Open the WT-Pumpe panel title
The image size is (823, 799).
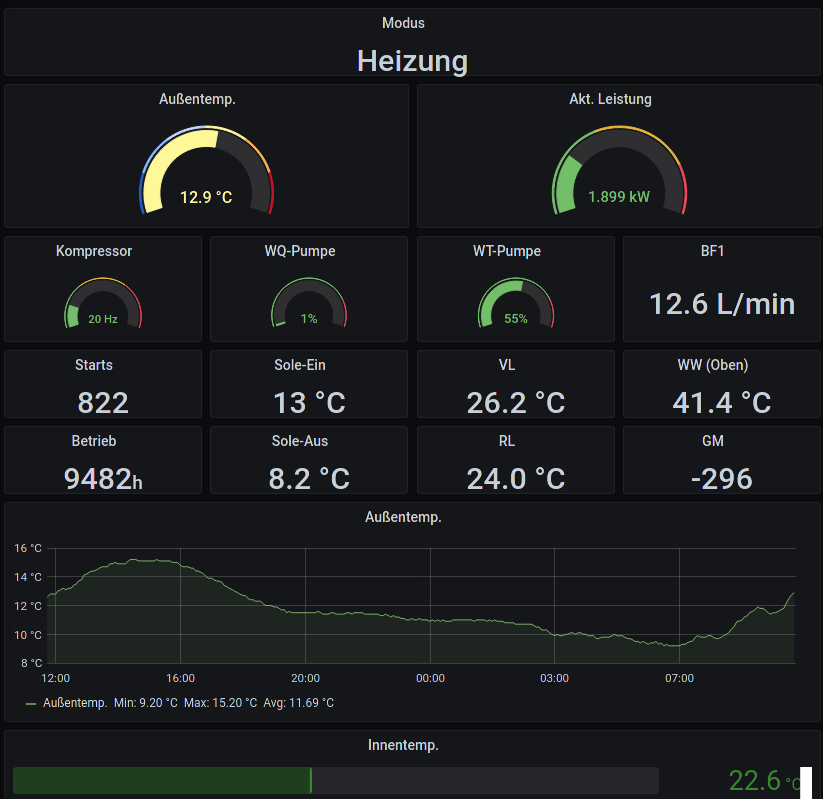point(507,251)
